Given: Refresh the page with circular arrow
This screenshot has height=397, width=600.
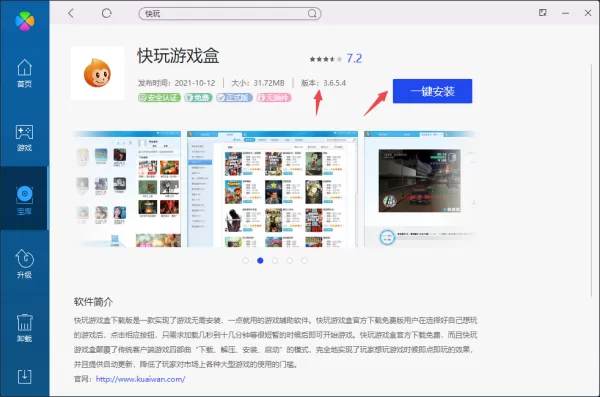Looking at the screenshot, I should pyautogui.click(x=106, y=13).
